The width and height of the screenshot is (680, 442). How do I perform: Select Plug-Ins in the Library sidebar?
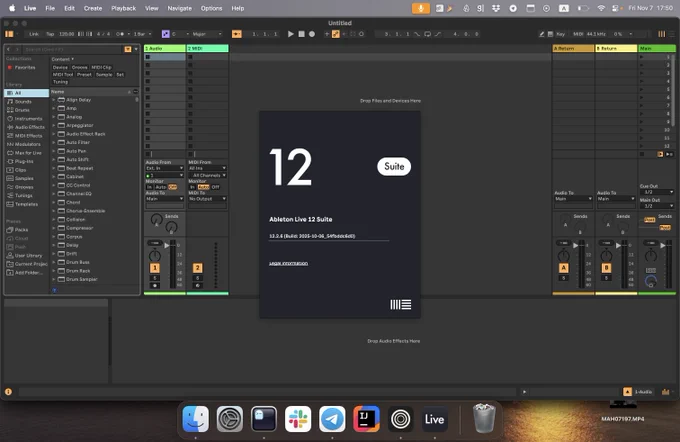click(24, 161)
